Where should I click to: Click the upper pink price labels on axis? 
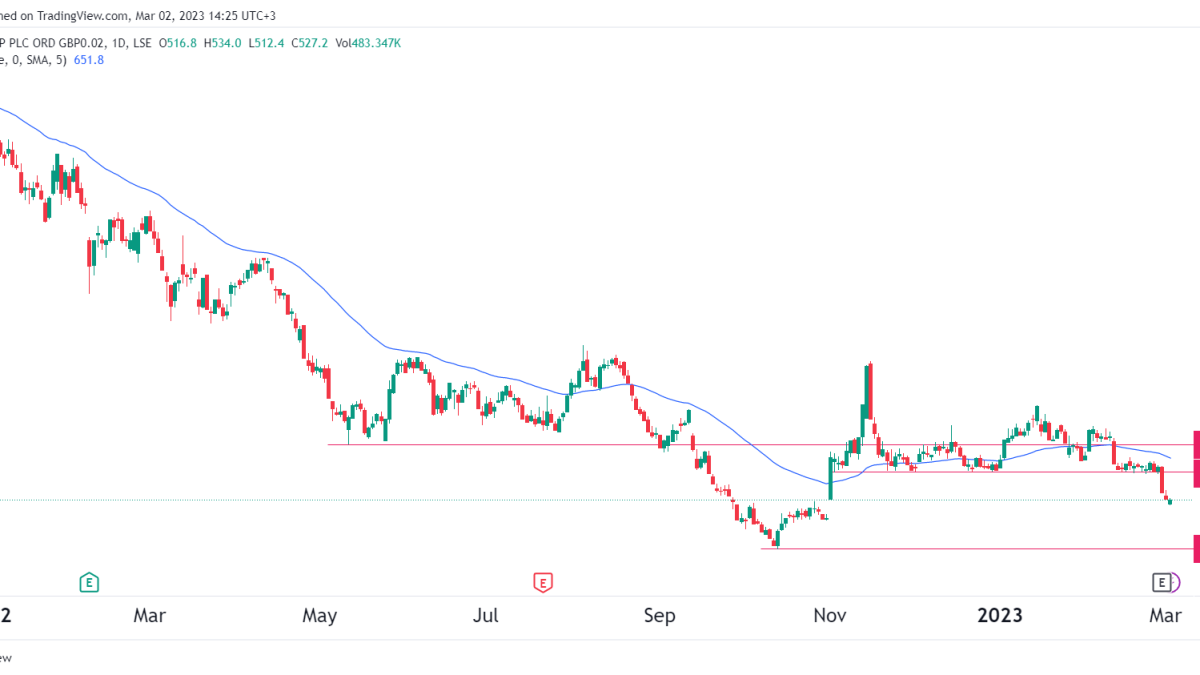tap(1196, 458)
